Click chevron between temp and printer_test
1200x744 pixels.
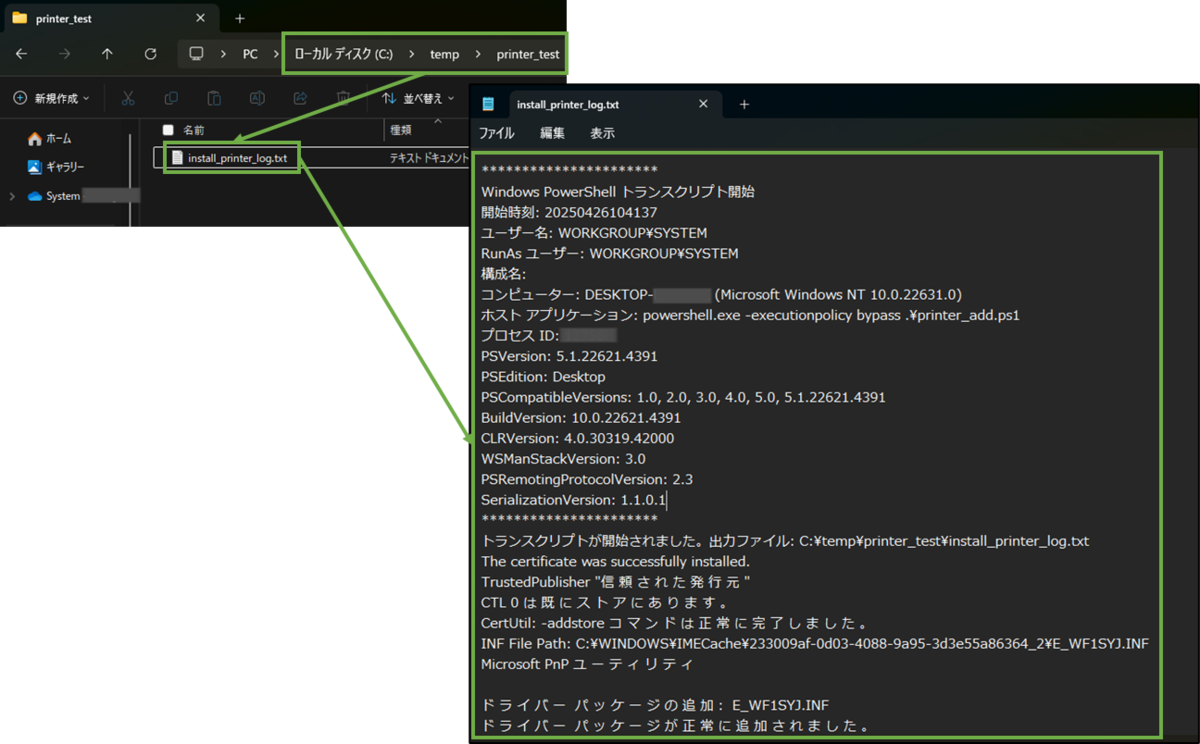click(x=478, y=54)
